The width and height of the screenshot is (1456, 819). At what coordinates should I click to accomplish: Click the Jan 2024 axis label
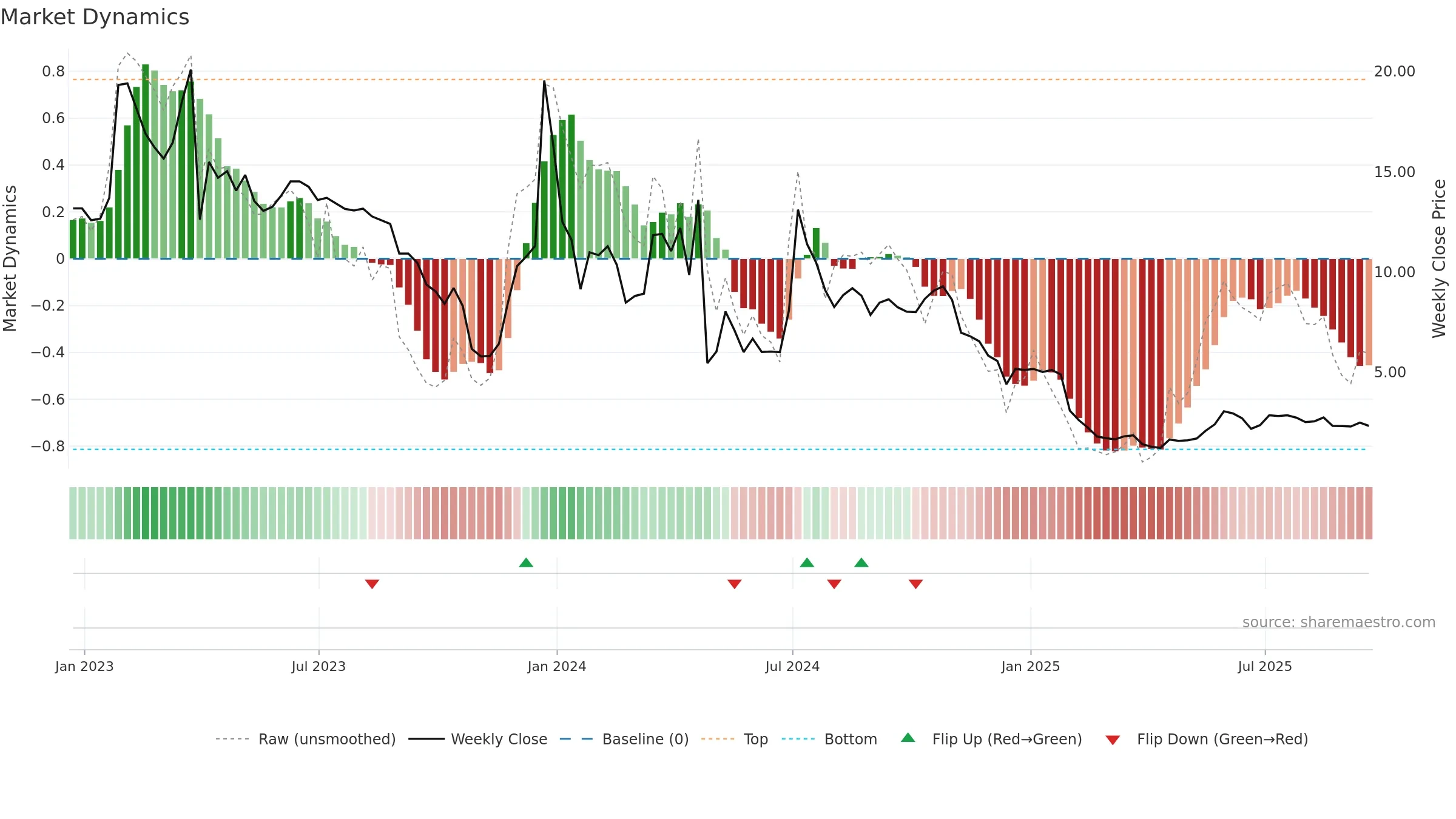pyautogui.click(x=557, y=666)
